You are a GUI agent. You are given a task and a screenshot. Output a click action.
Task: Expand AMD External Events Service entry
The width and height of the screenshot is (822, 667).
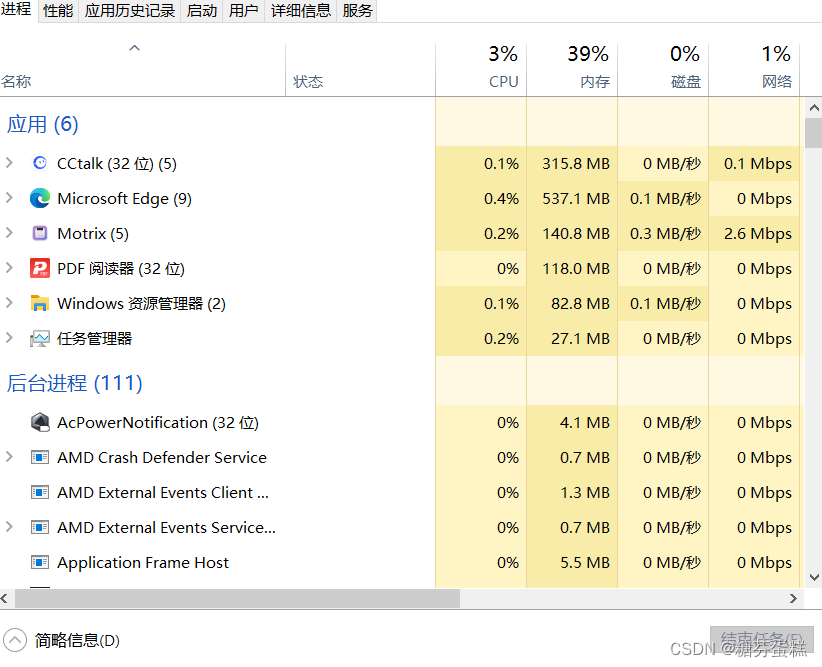(9, 526)
